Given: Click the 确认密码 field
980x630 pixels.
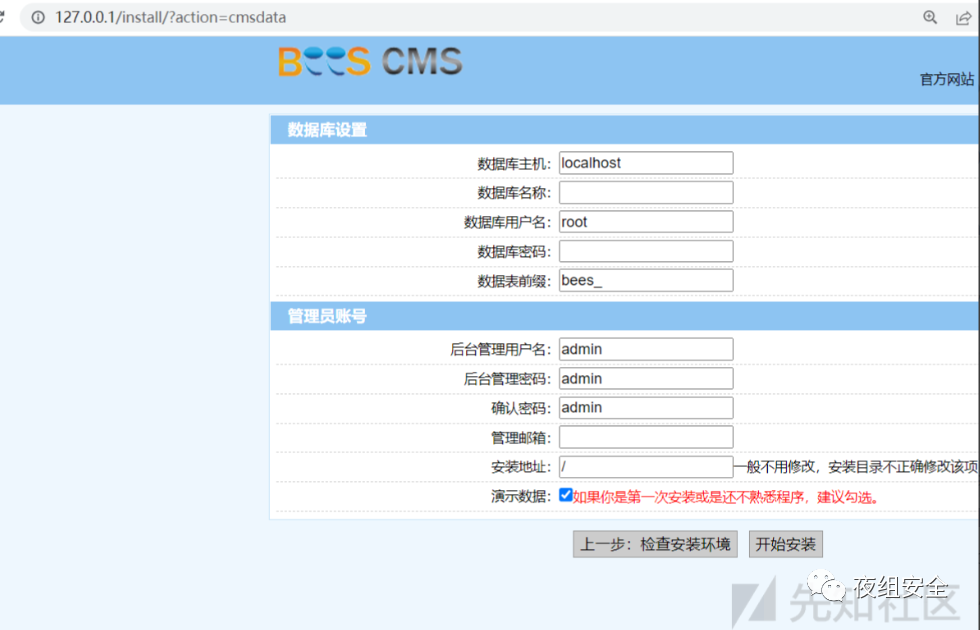Looking at the screenshot, I should 646,408.
